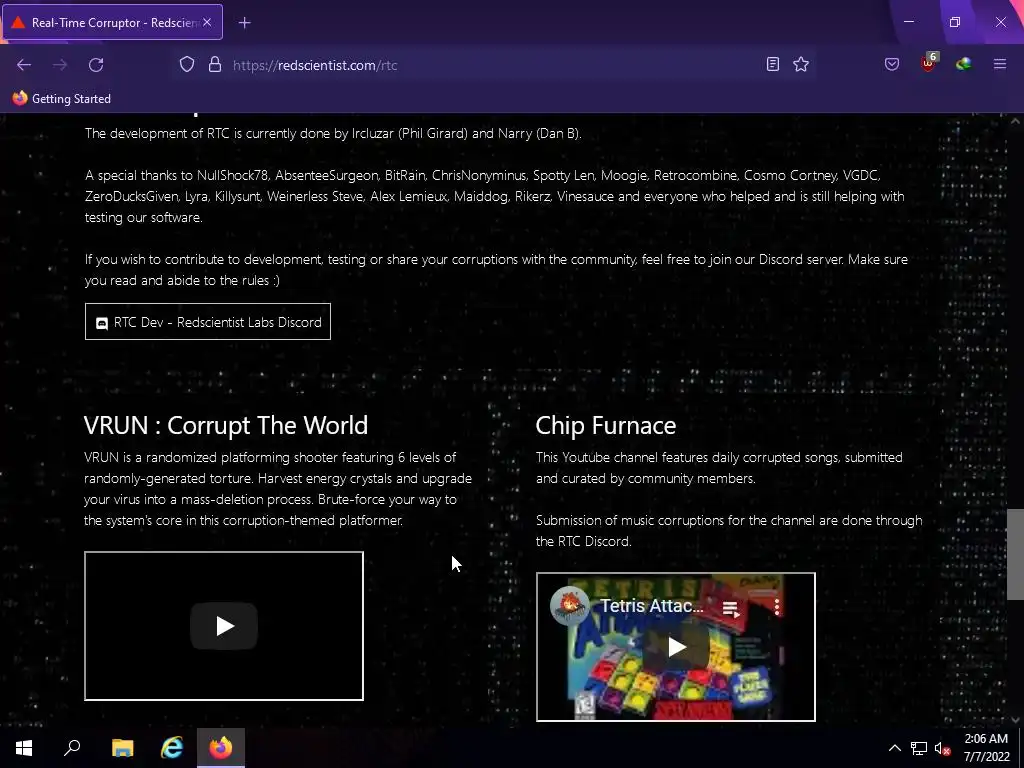Click the Chip Furnace heading

pos(606,425)
